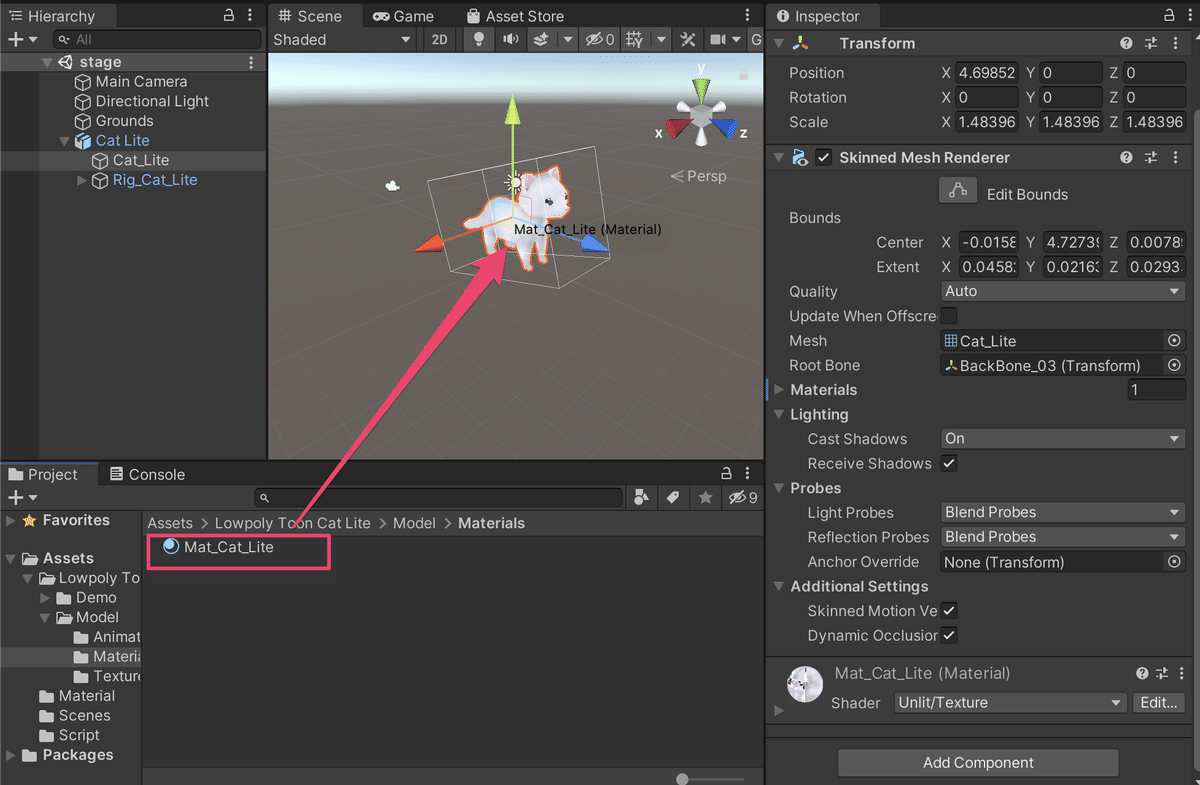Toggle hidden objects visibility counter in Scene
Image resolution: width=1200 pixels, height=785 pixels.
point(600,40)
